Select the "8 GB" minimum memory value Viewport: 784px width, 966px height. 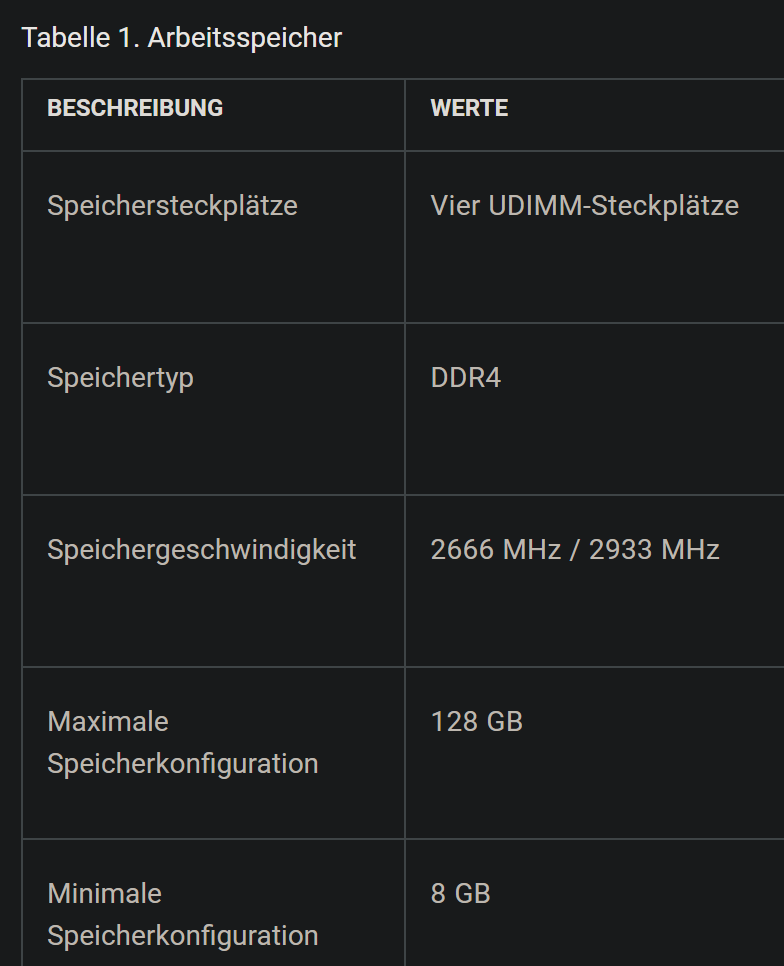click(460, 894)
